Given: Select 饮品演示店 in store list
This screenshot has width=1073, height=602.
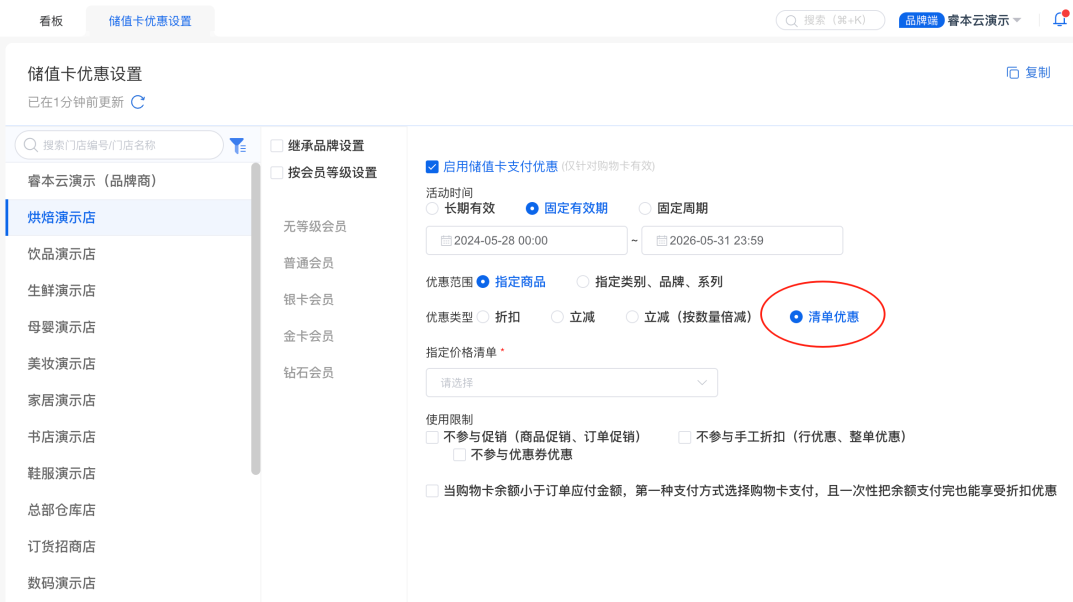Looking at the screenshot, I should [62, 254].
